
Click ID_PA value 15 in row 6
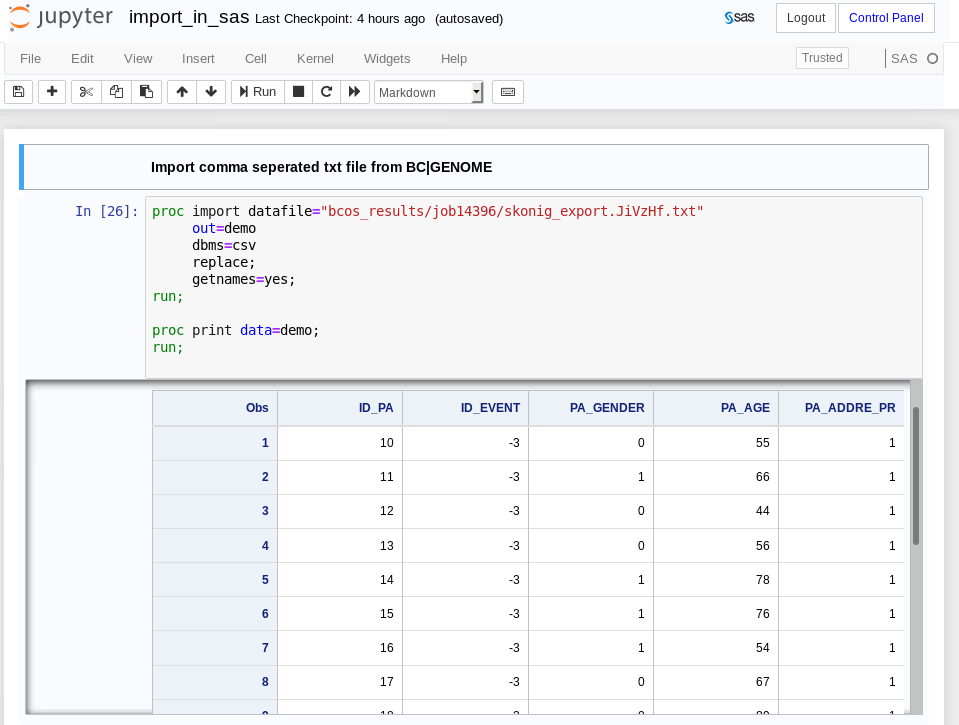pos(387,614)
